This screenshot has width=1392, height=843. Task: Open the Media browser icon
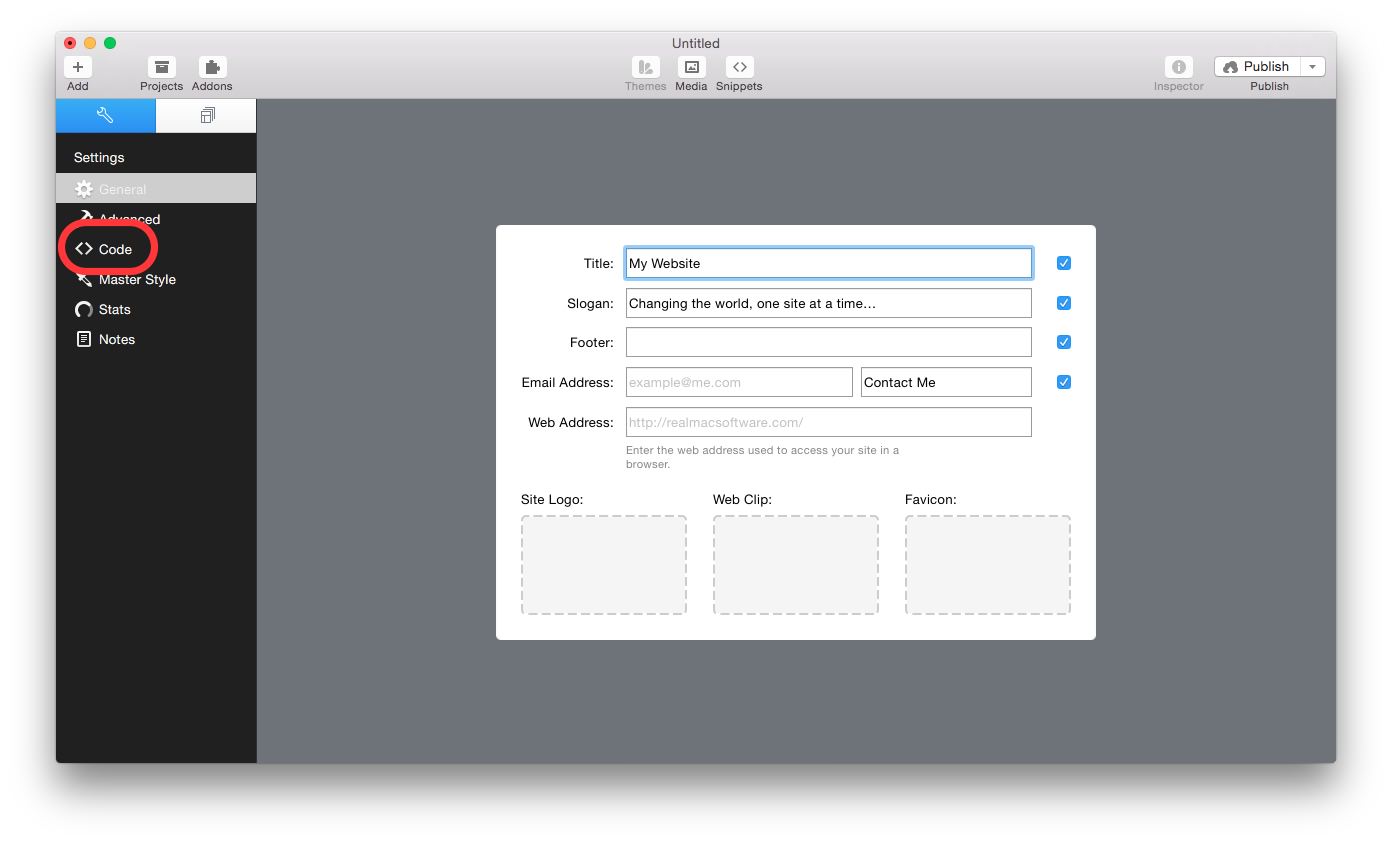click(x=691, y=67)
